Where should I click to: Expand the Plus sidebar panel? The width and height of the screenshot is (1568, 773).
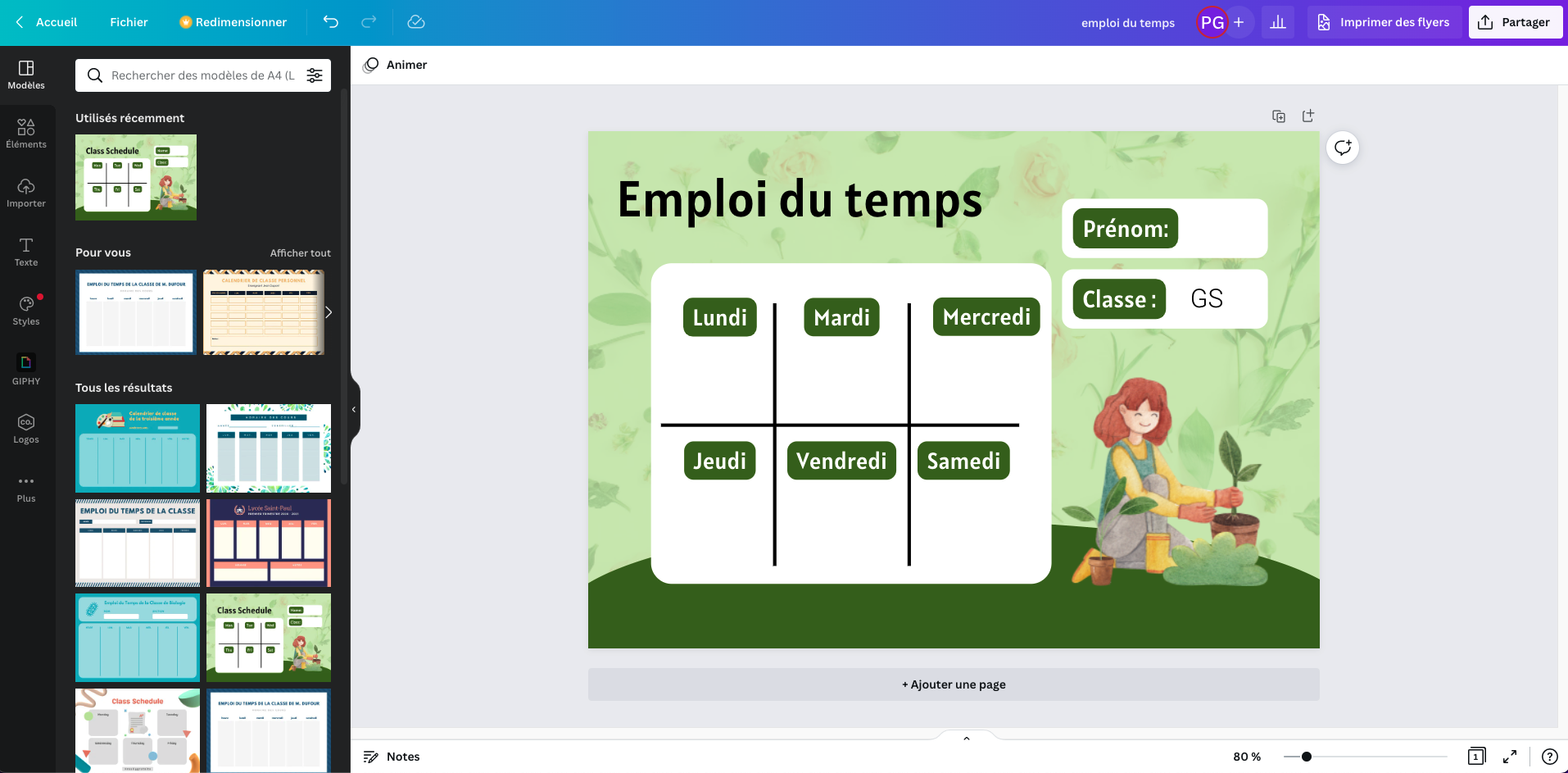(26, 487)
